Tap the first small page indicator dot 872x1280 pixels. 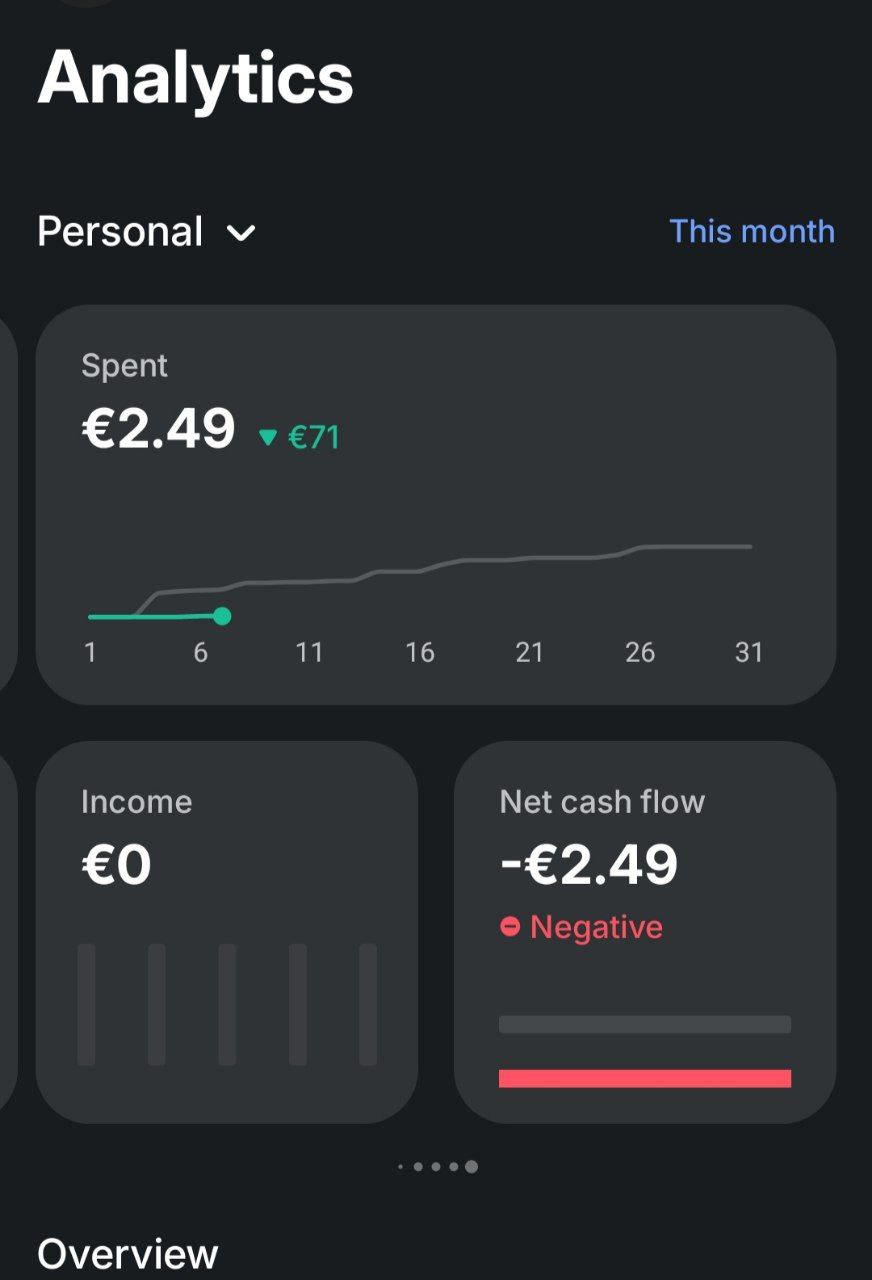coord(400,1166)
